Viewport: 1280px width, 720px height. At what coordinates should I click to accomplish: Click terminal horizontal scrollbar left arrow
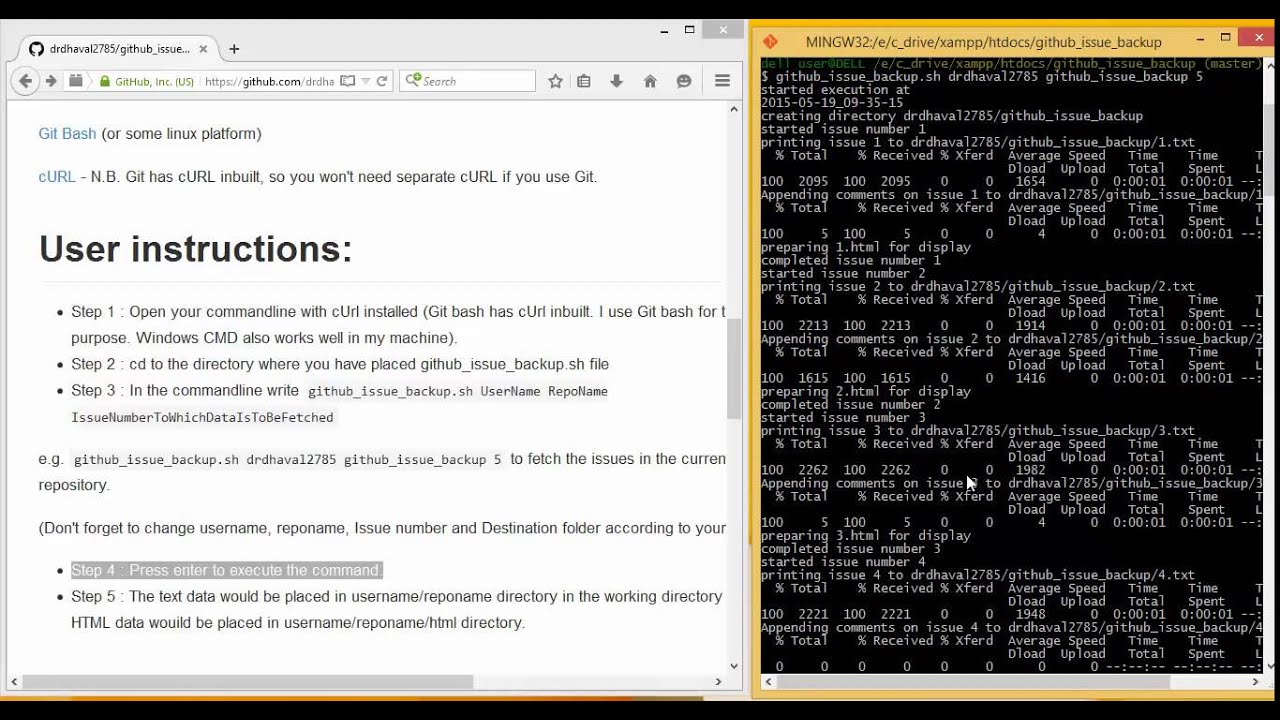(x=768, y=682)
